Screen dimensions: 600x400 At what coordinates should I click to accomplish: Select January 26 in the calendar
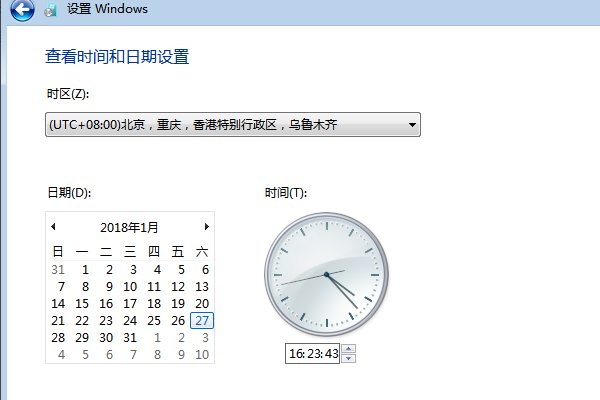(x=178, y=321)
